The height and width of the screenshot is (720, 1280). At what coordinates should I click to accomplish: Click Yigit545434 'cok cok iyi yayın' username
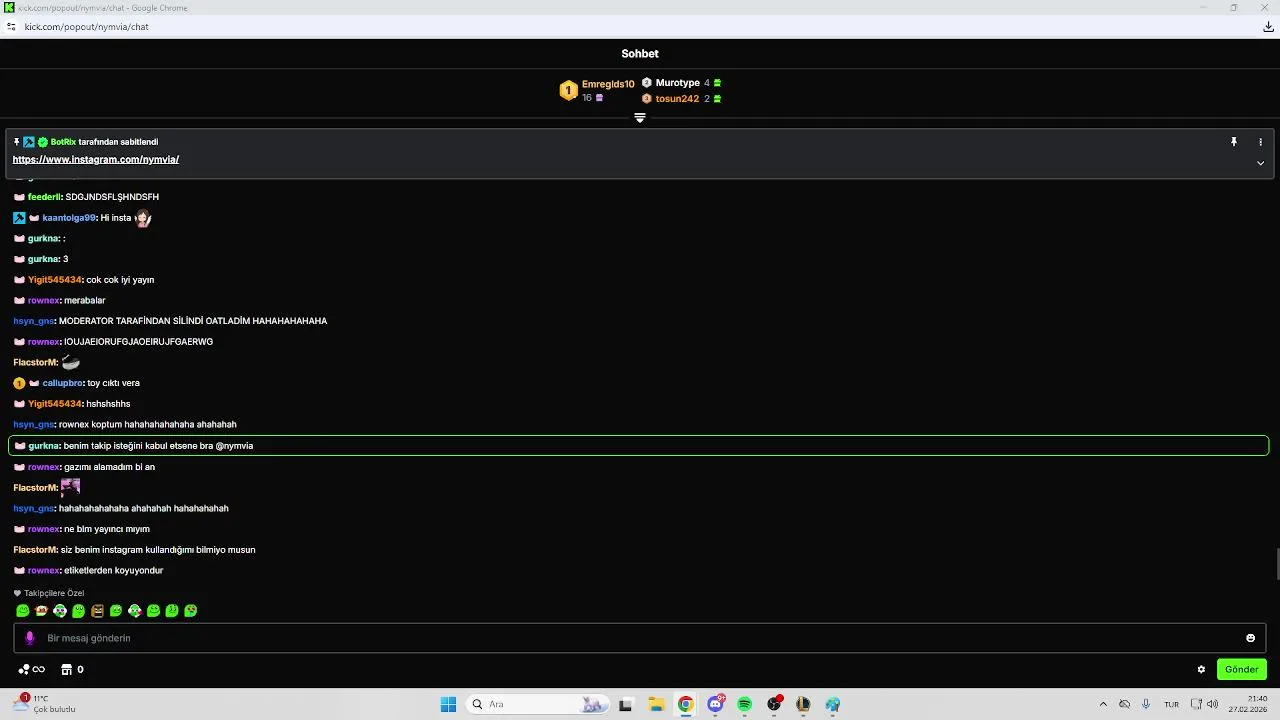click(x=55, y=280)
